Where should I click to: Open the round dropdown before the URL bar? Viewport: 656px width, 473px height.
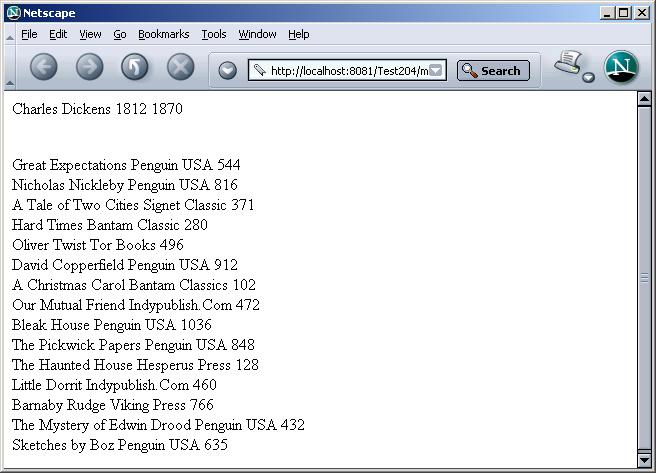(228, 70)
